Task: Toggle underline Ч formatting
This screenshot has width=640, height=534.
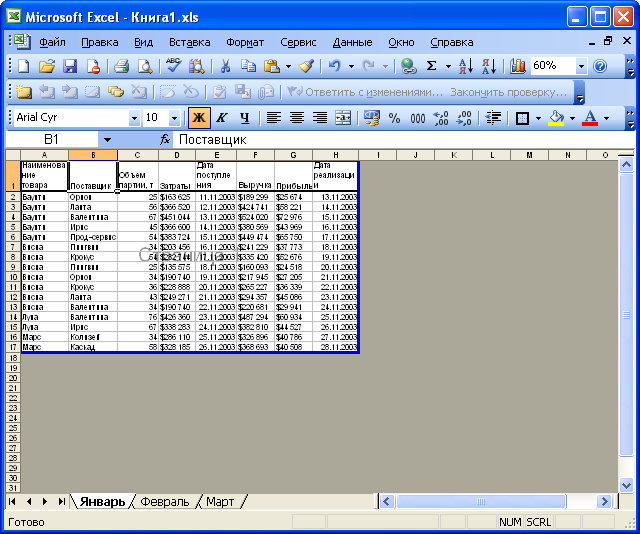Action: point(244,118)
